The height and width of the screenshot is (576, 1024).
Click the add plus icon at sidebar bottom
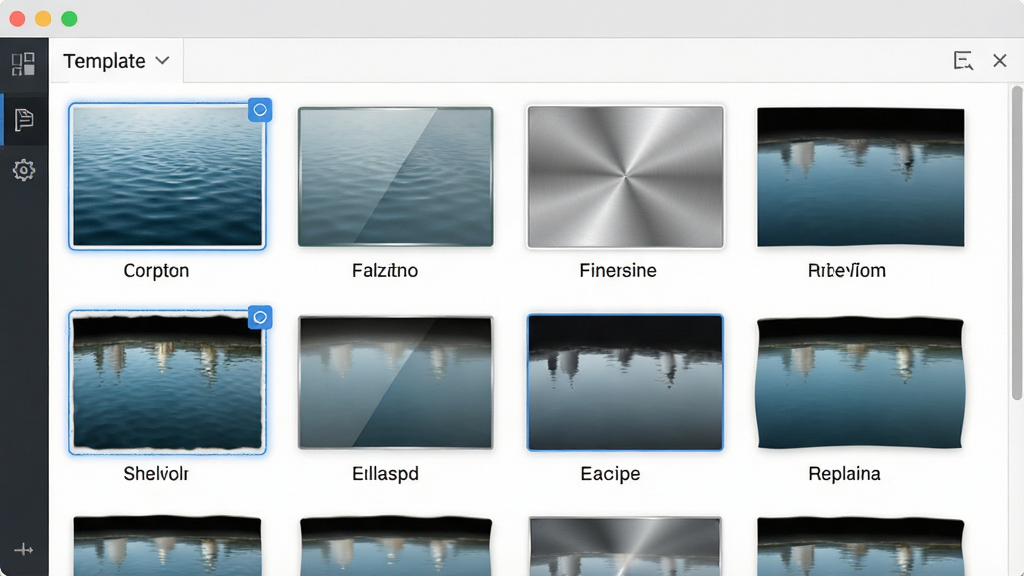(x=24, y=550)
